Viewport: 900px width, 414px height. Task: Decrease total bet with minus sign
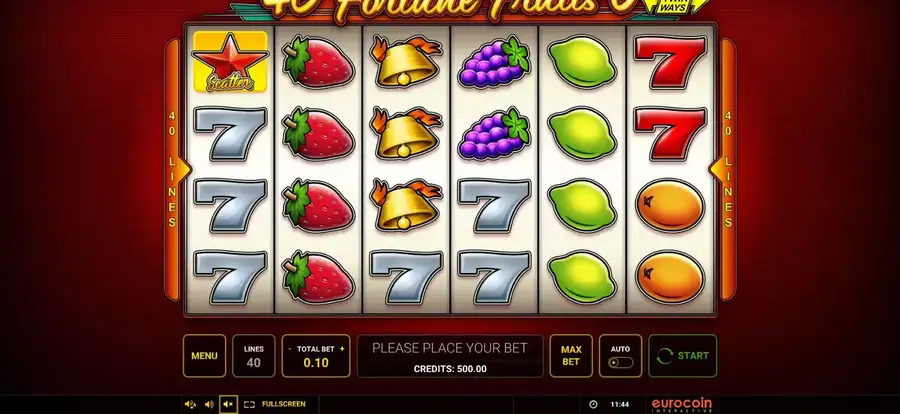pyautogui.click(x=289, y=349)
